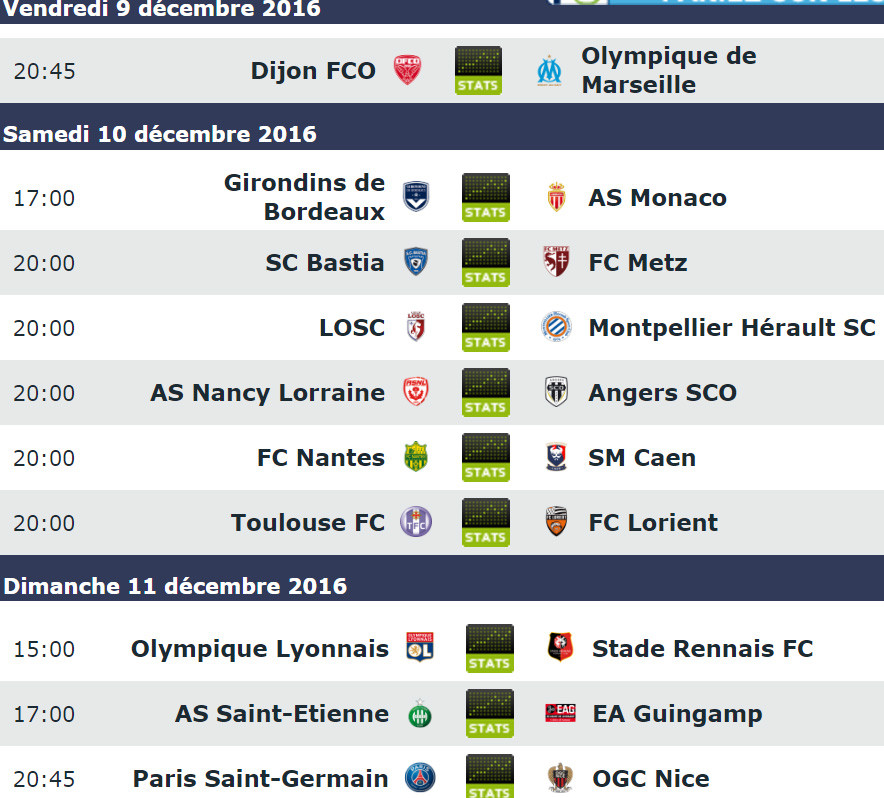Screen dimensions: 884x798
Task: Select the Dimanche 11 décembre 2016 header
Action: pyautogui.click(x=442, y=586)
